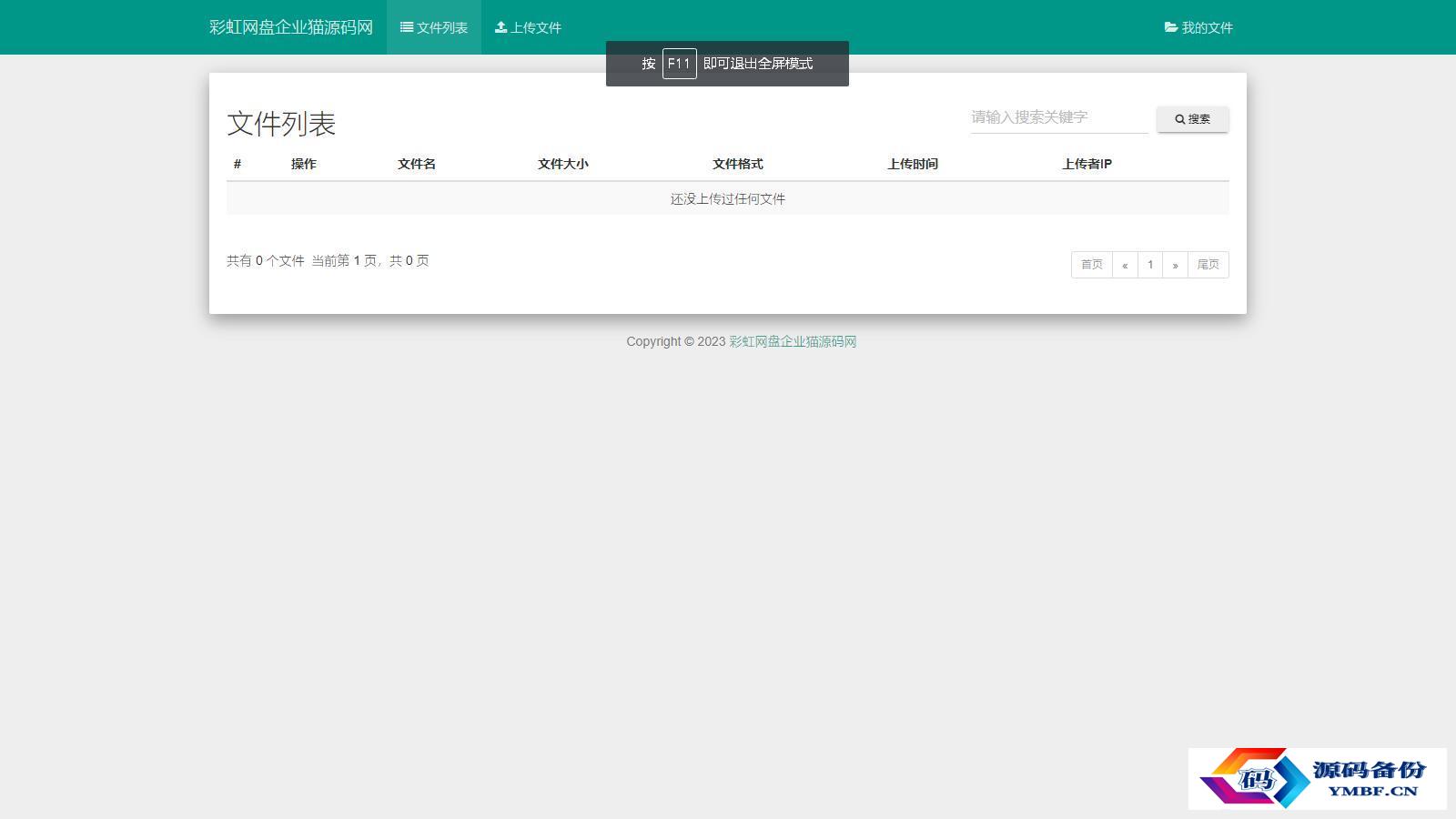The image size is (1456, 819).
Task: Click the 文件格式 column header
Action: (x=738, y=164)
